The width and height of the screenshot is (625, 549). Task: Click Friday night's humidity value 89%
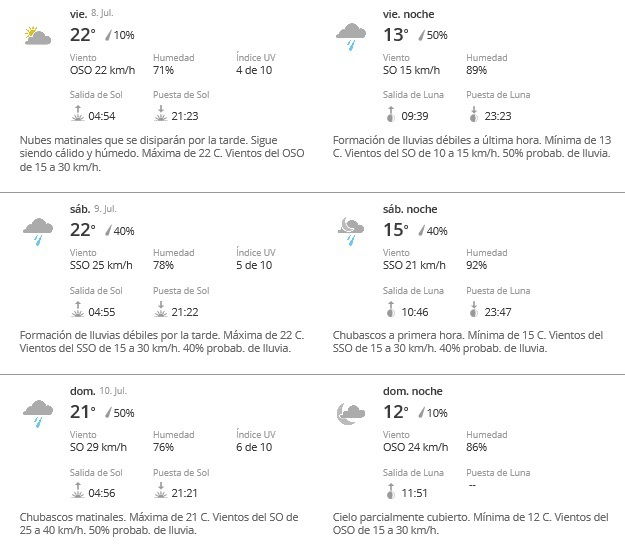point(476,70)
